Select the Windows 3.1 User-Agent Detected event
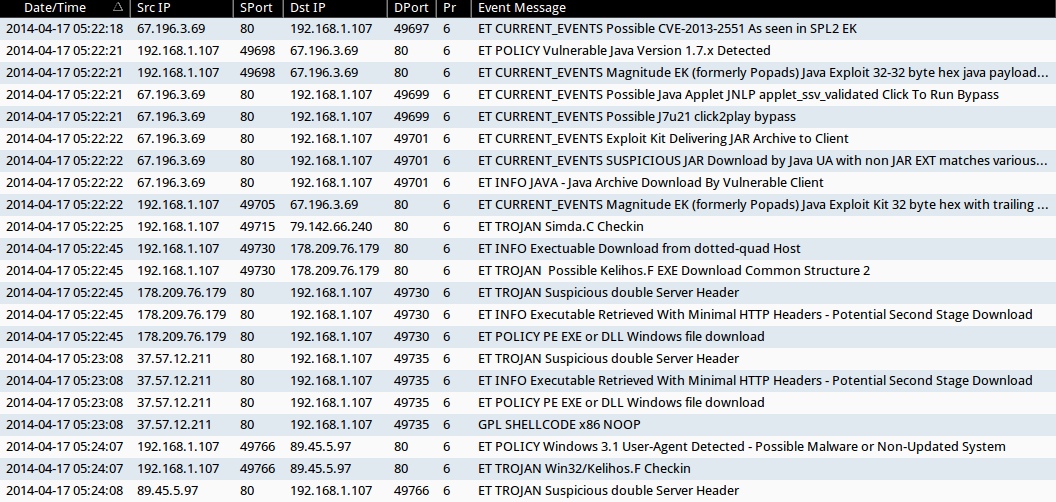This screenshot has width=1056, height=502. (742, 447)
